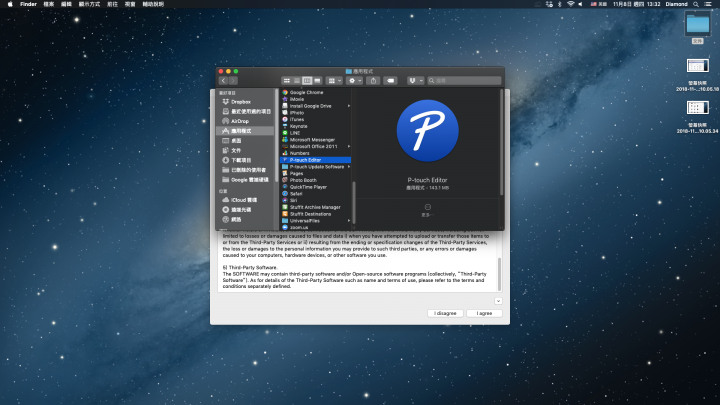Image resolution: width=720 pixels, height=405 pixels.
Task: Click the large P-touch Editor preview icon
Action: pyautogui.click(x=428, y=131)
